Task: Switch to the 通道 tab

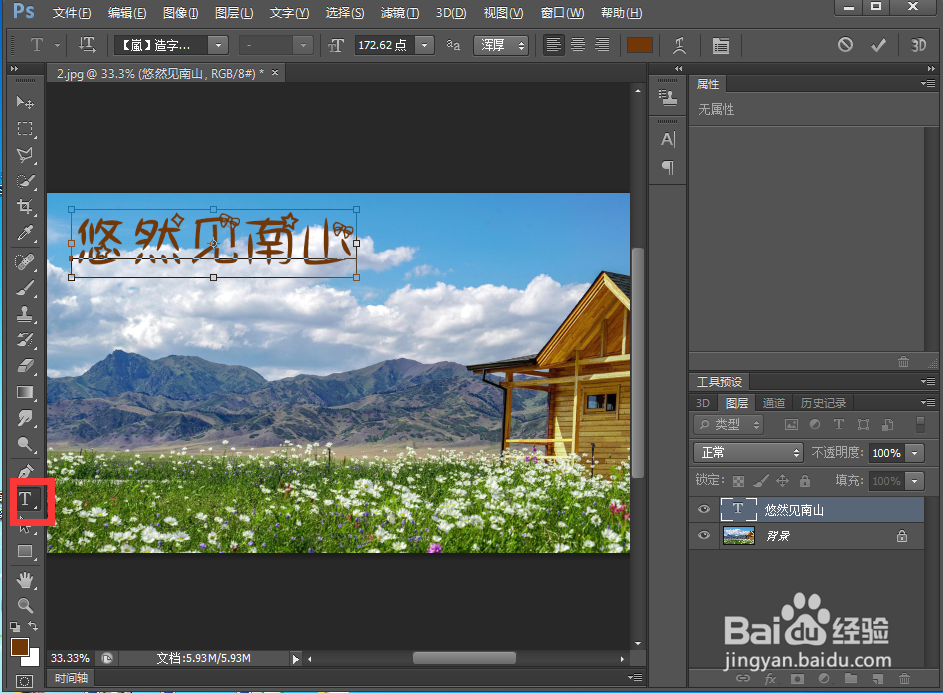Action: tap(773, 402)
